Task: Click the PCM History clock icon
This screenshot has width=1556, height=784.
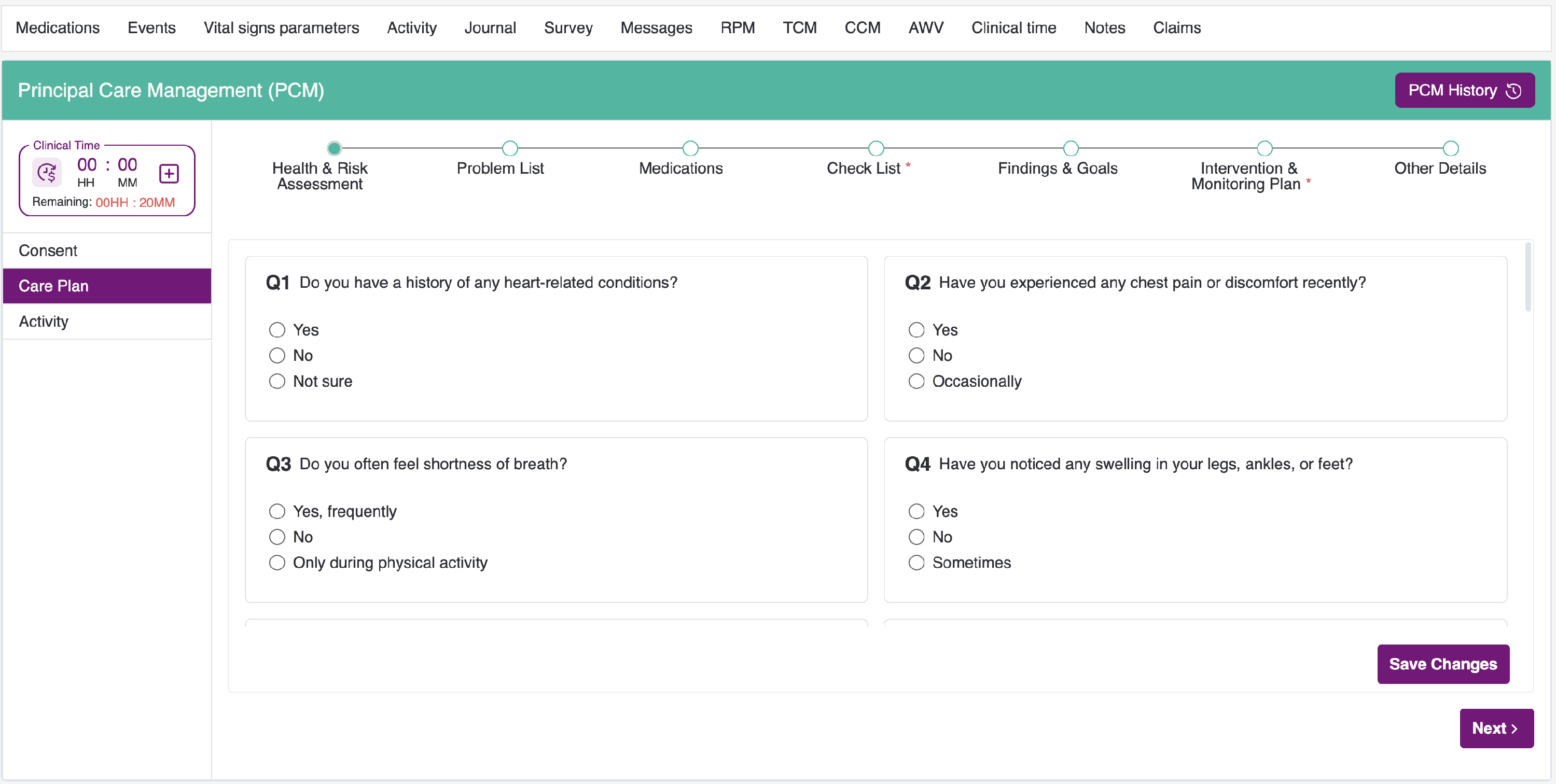Action: (x=1513, y=91)
